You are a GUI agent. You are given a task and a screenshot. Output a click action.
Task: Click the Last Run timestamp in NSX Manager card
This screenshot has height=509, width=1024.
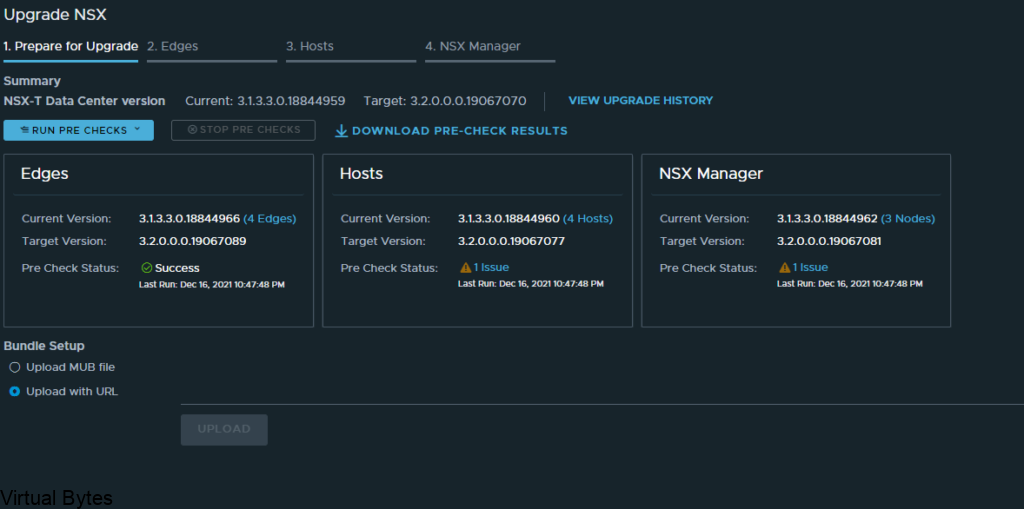pos(850,284)
